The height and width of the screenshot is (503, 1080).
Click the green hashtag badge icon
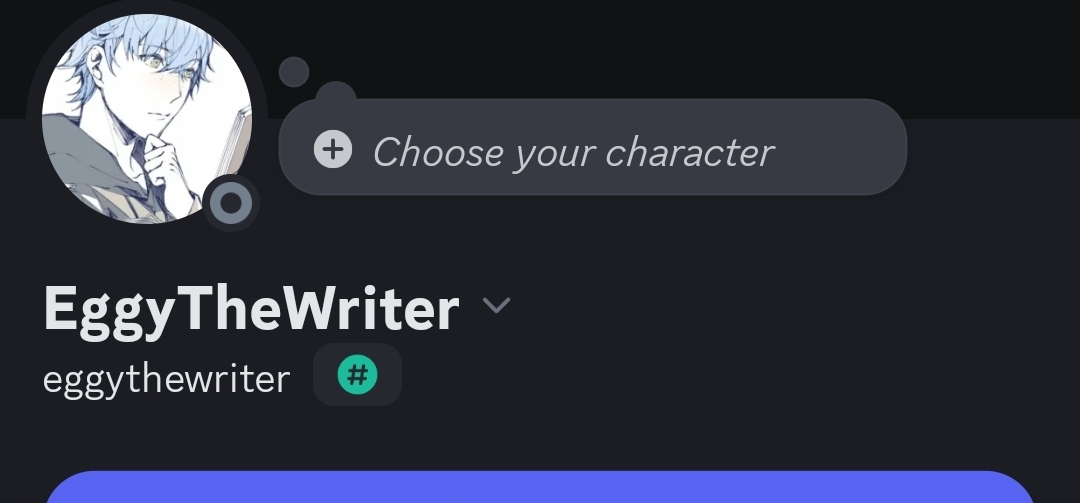(x=357, y=376)
